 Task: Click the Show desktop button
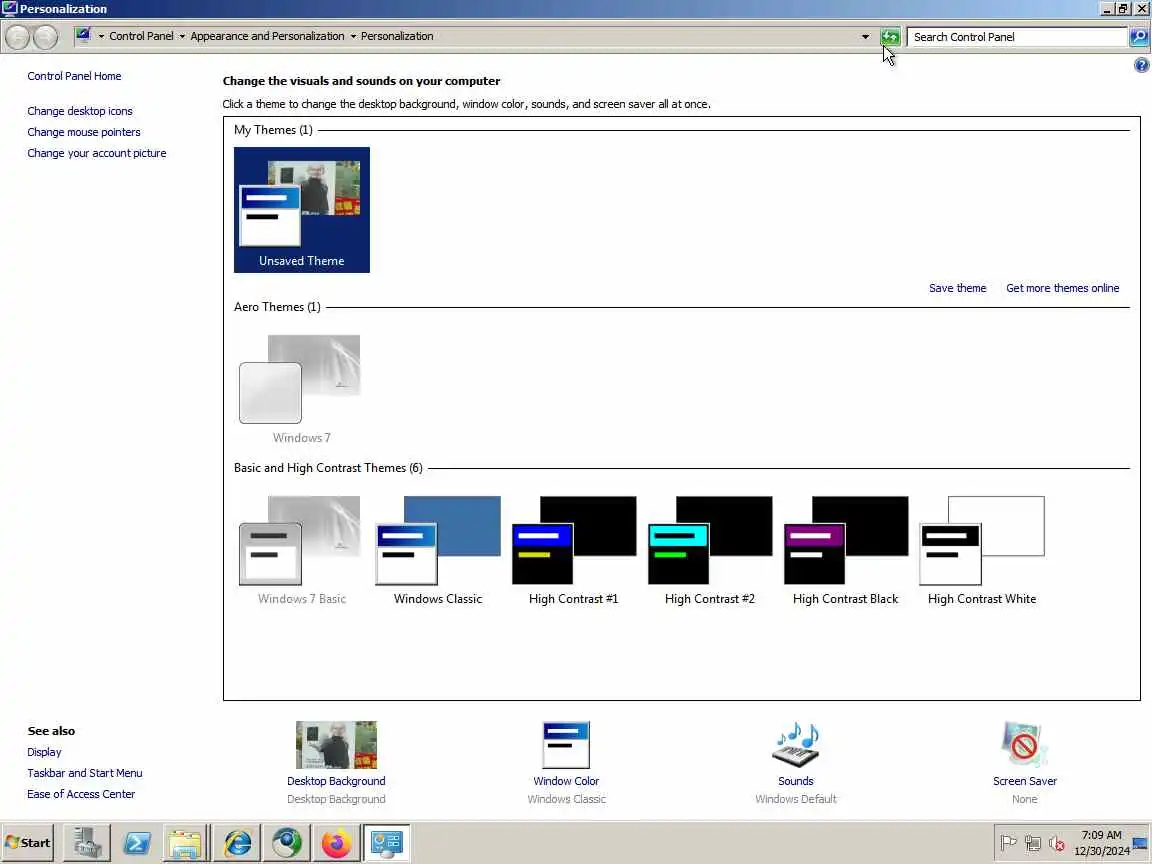1140,843
